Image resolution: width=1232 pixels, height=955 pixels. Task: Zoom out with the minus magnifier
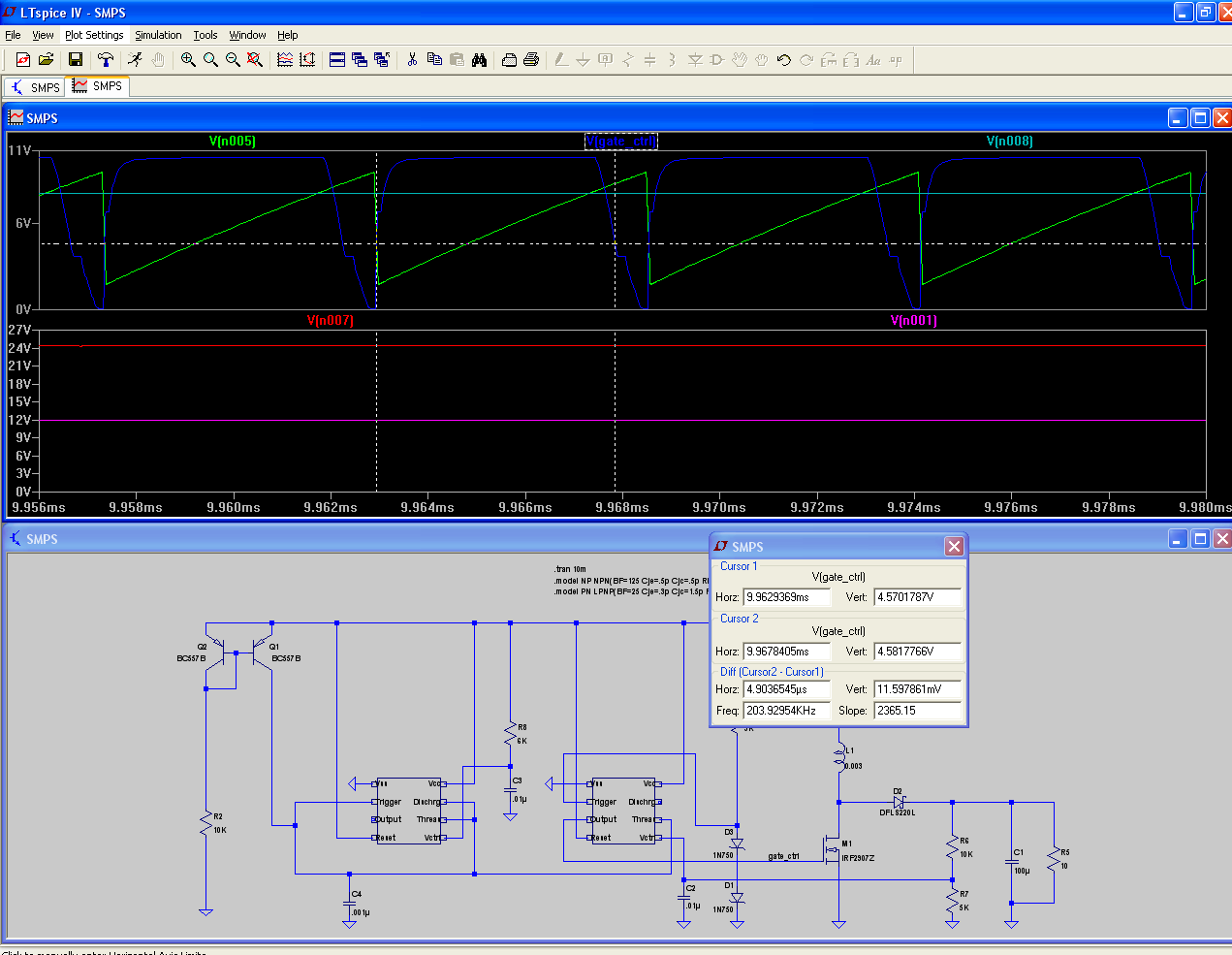233,60
